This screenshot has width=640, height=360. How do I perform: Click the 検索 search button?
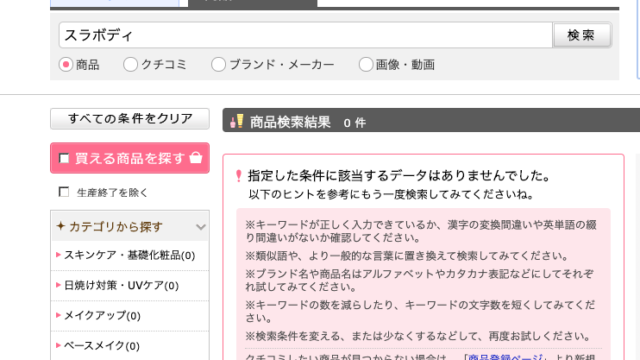582,35
